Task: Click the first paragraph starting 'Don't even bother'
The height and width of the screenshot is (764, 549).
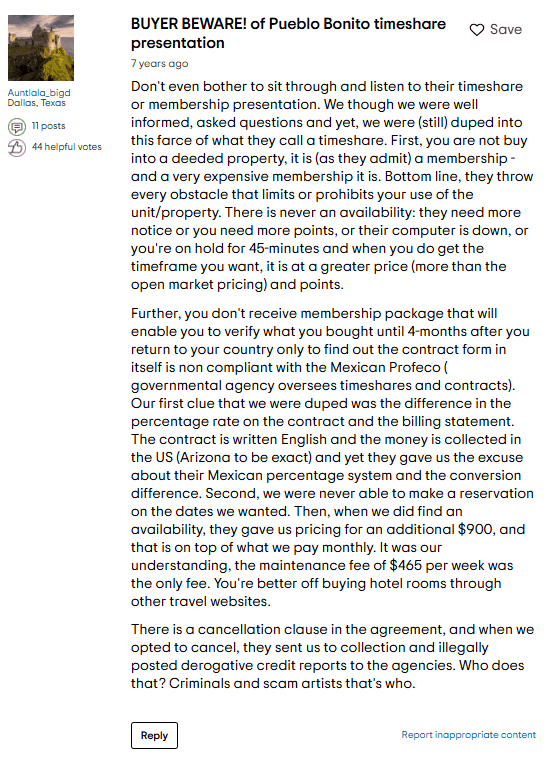Action: click(332, 185)
